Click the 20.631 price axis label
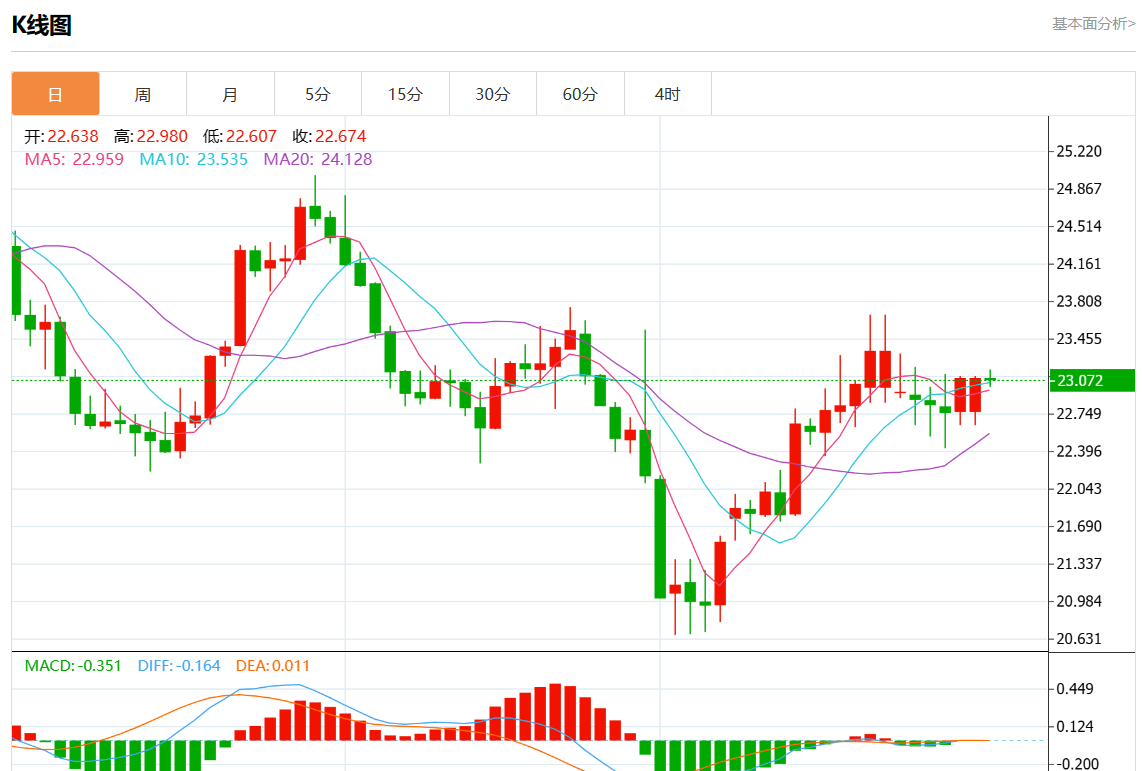Image resolution: width=1142 pixels, height=771 pixels. [1079, 638]
